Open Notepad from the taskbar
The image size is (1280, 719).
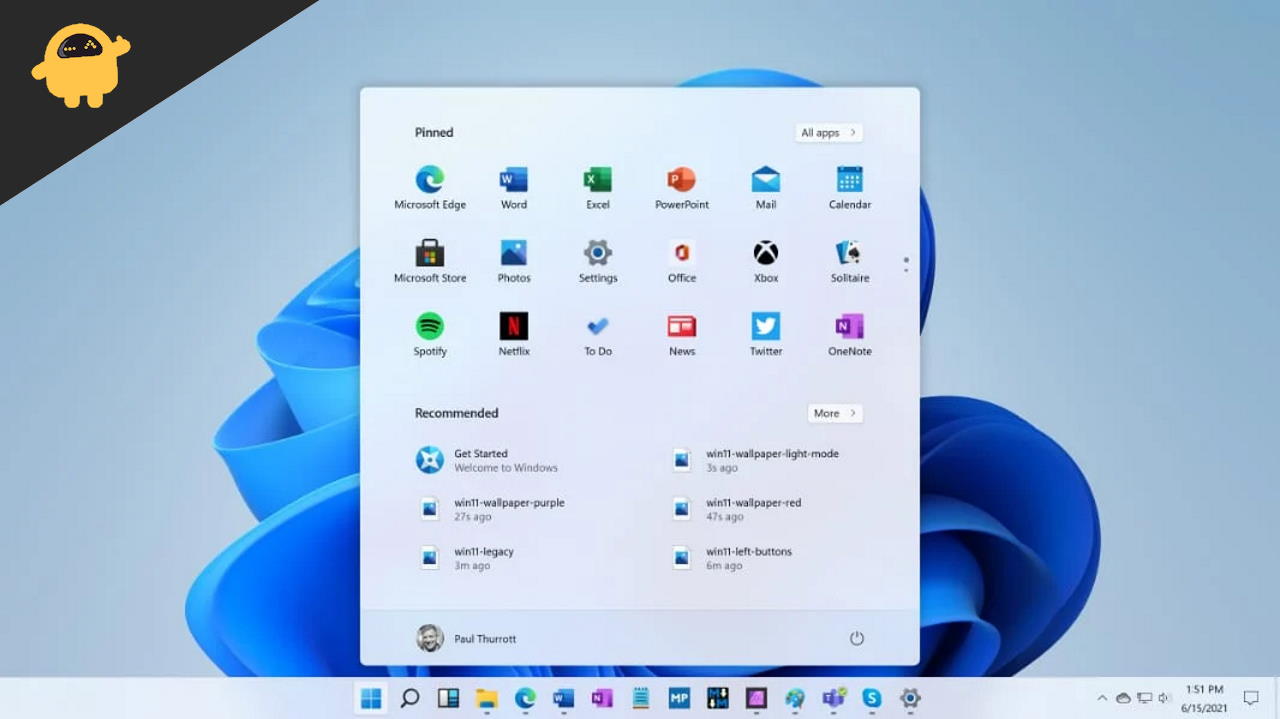[x=640, y=698]
